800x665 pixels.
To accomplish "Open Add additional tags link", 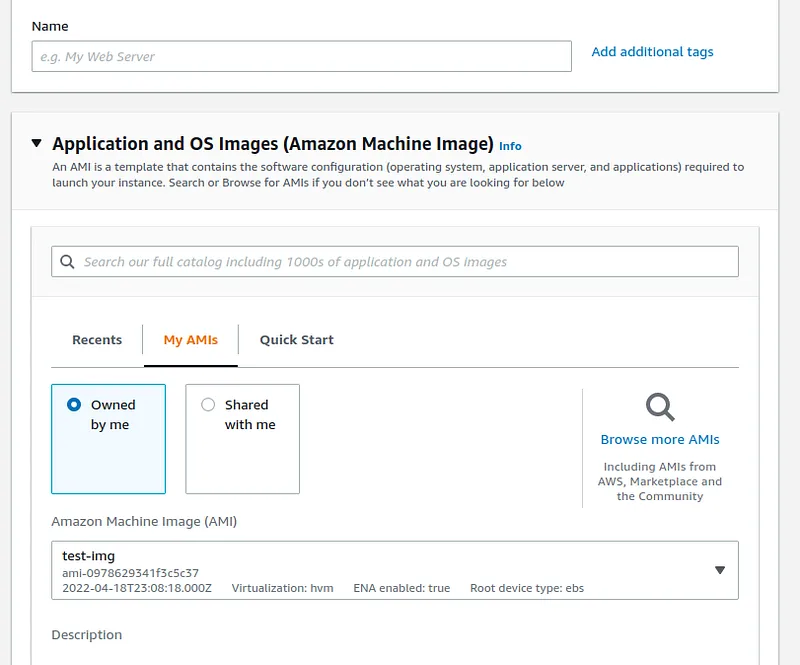I will 652,52.
